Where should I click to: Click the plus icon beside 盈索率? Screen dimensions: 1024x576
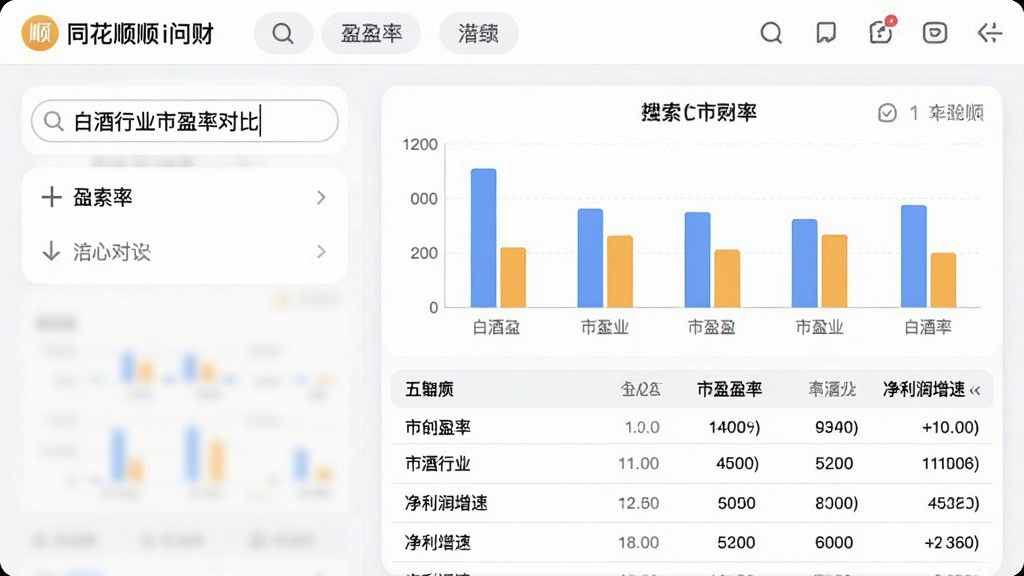51,197
